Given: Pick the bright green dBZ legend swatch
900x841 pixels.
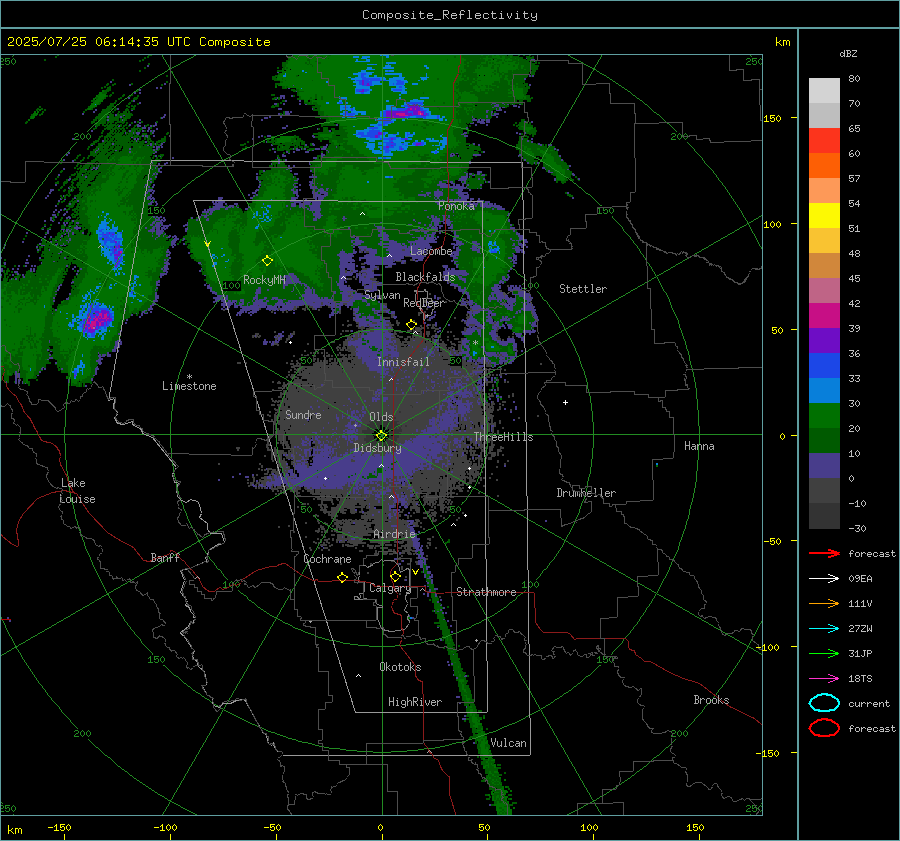Looking at the screenshot, I should 824,416.
